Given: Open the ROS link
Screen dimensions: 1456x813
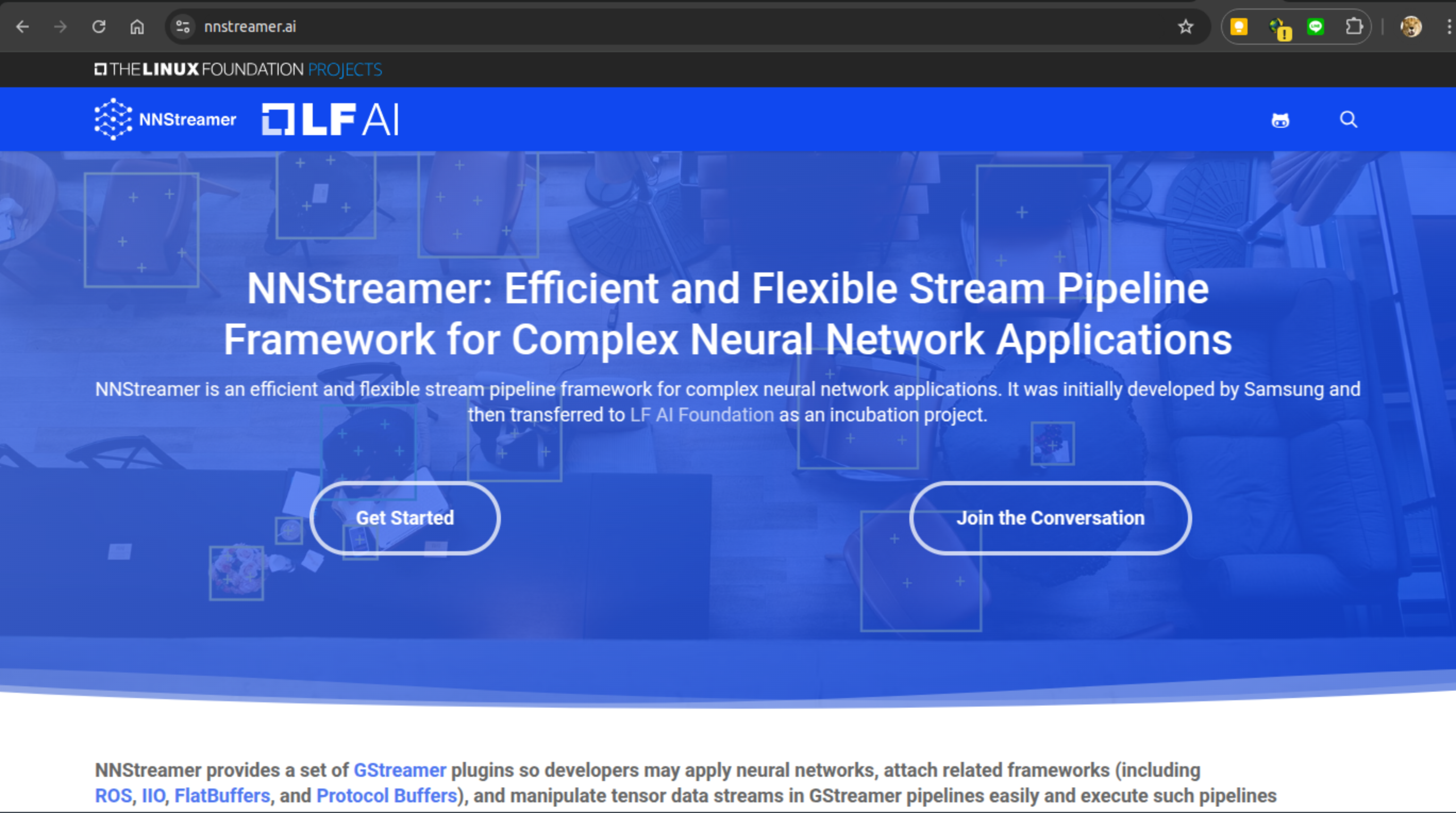Looking at the screenshot, I should pos(114,795).
